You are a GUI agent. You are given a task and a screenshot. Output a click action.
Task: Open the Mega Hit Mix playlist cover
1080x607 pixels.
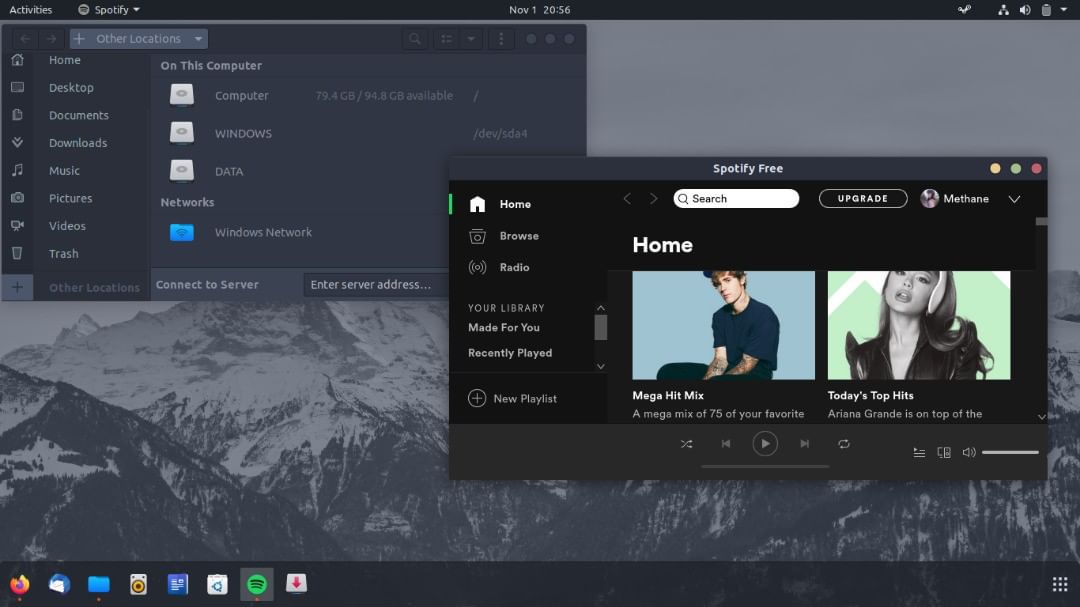point(723,325)
